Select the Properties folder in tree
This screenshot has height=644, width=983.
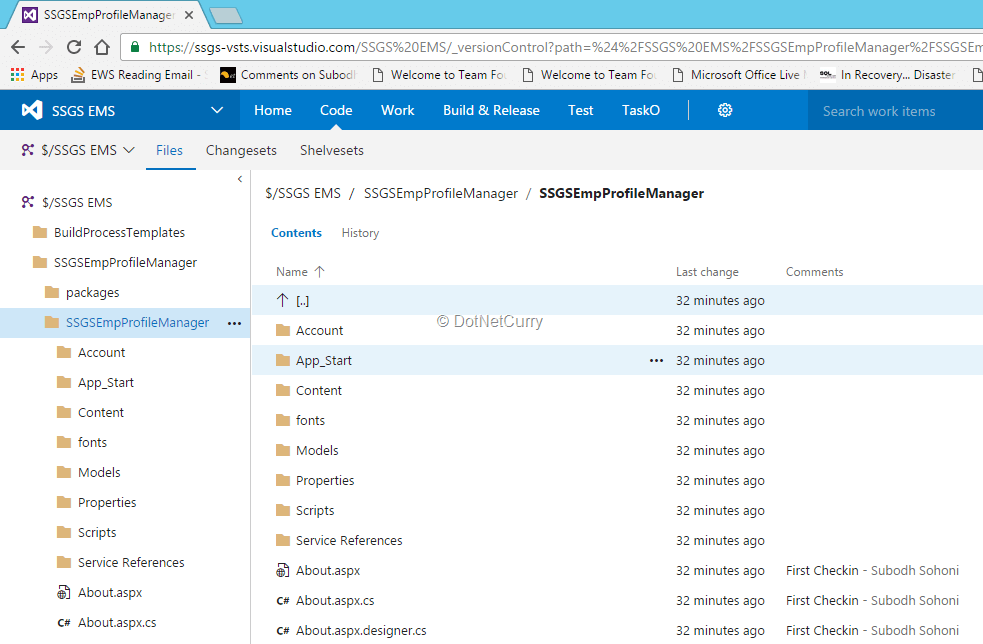point(107,502)
